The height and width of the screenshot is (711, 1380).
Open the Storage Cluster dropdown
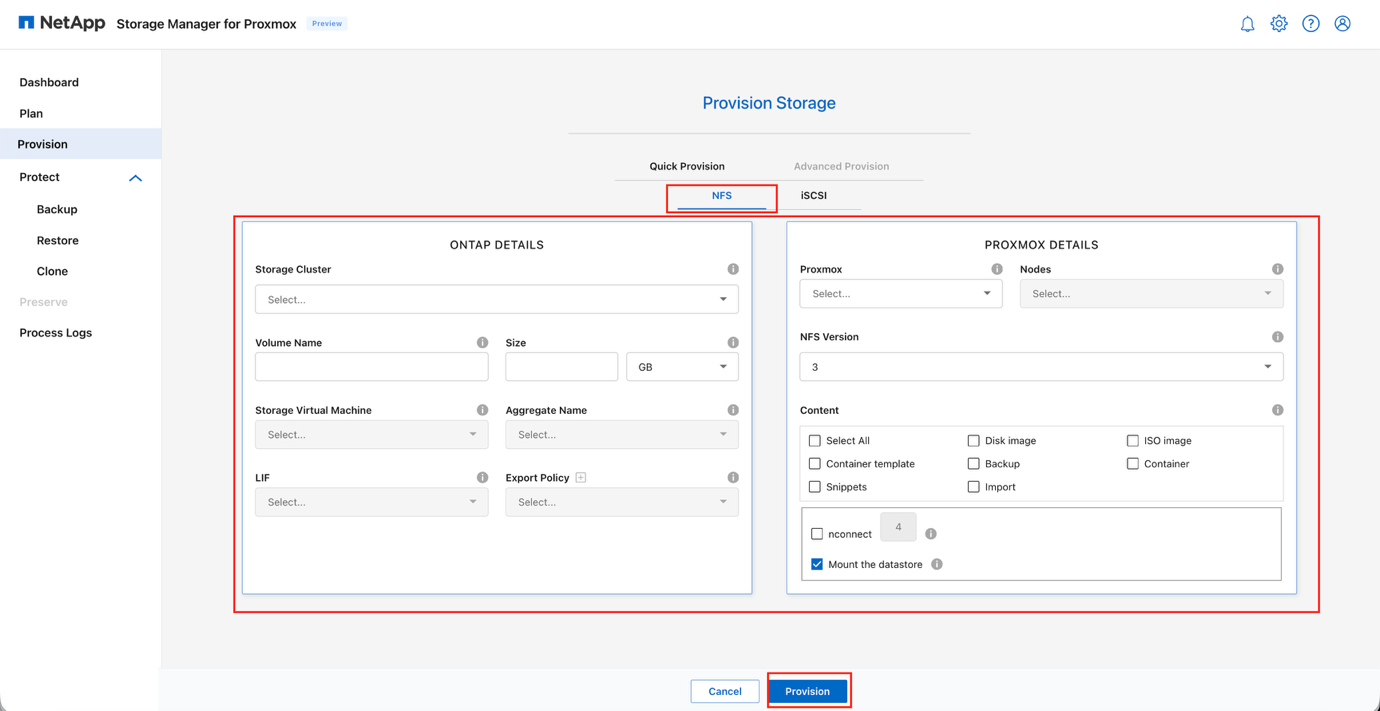point(497,299)
